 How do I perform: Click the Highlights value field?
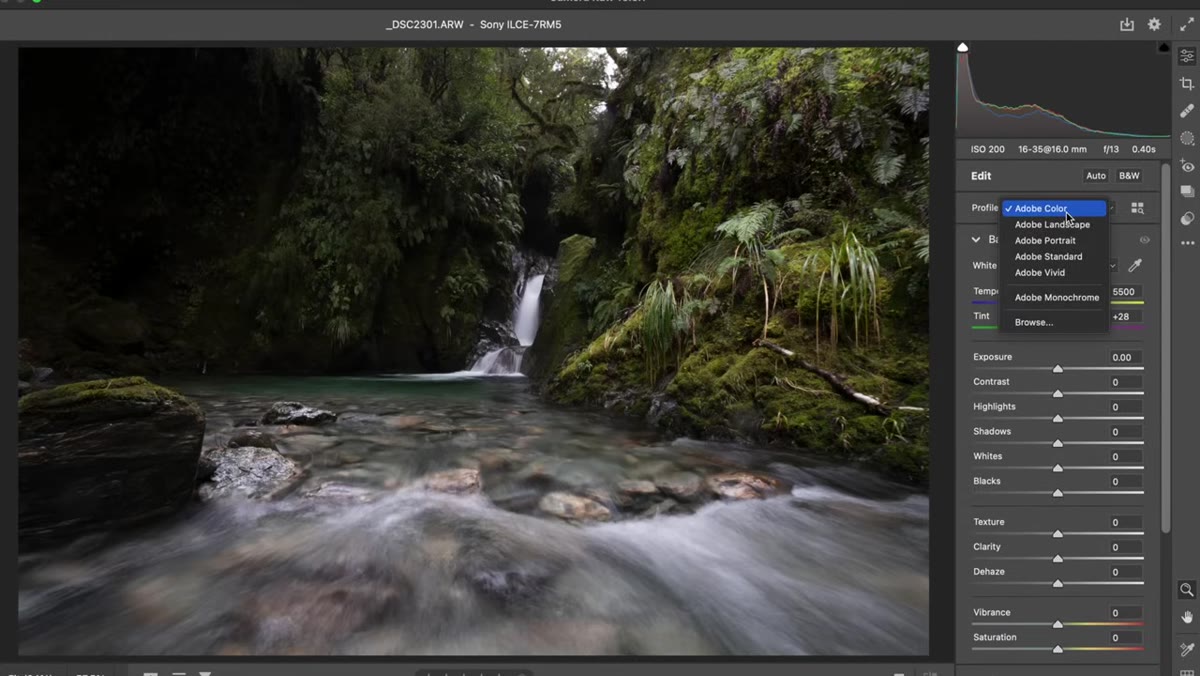[x=1125, y=407]
